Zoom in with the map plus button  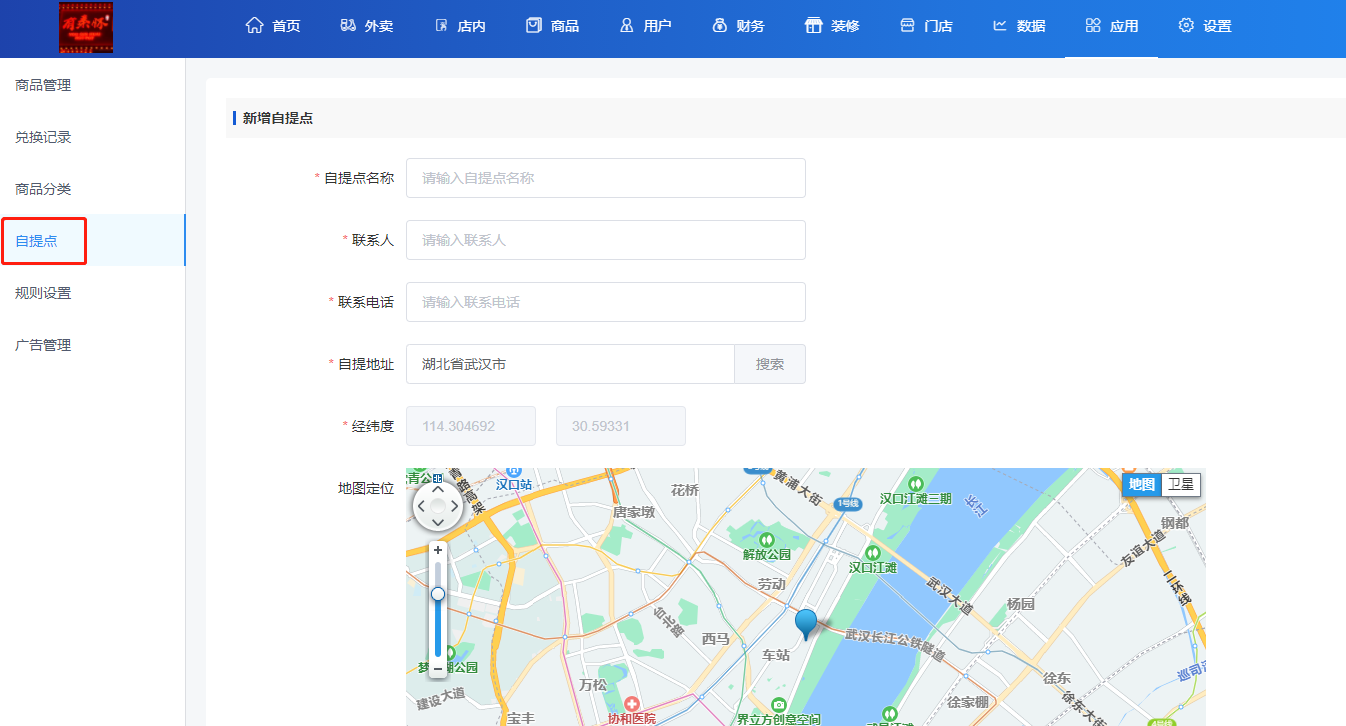[437, 550]
